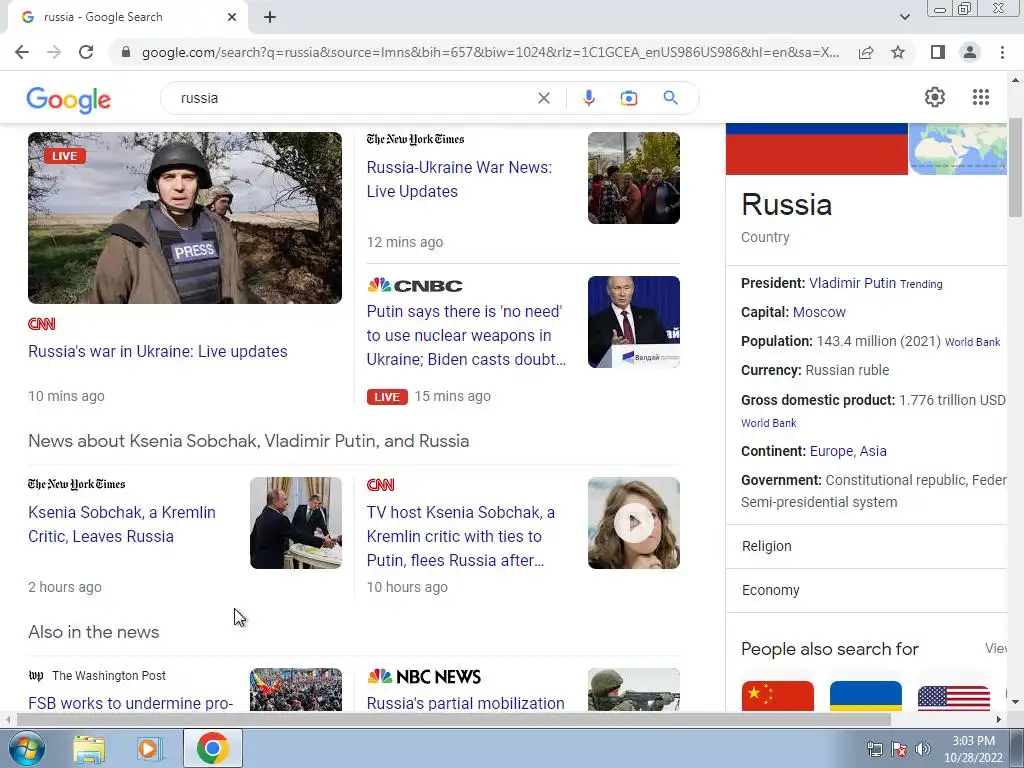Expand the Religion section
The height and width of the screenshot is (768, 1024).
coord(866,546)
